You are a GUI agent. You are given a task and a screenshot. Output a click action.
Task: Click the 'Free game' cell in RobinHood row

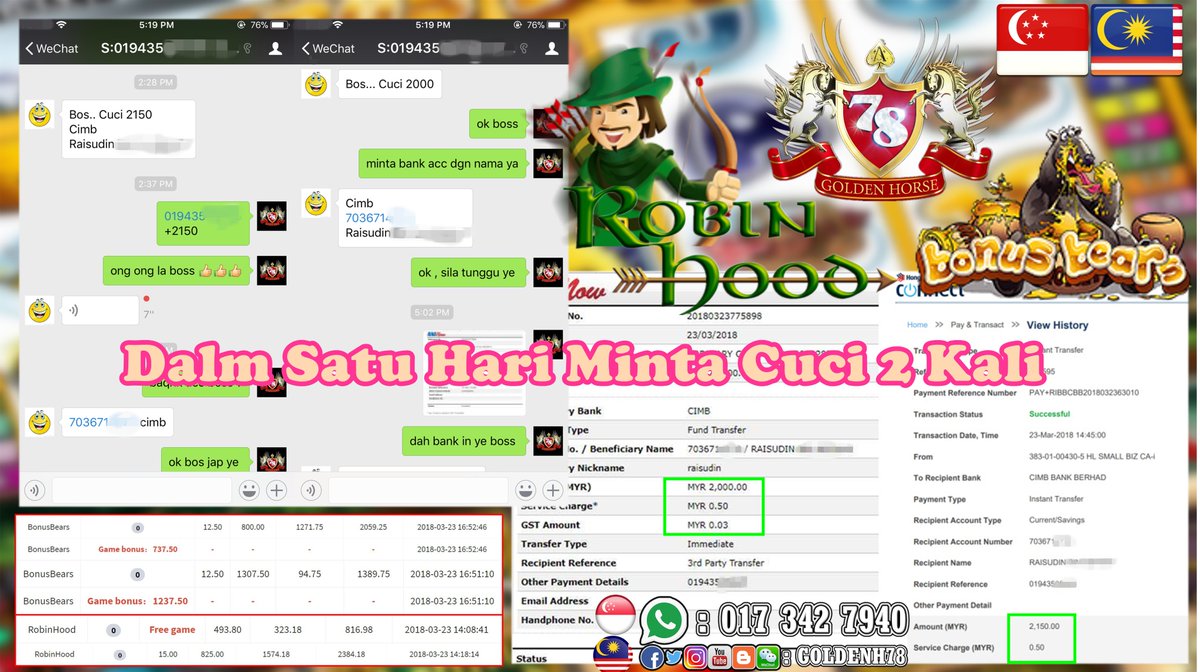tap(172, 630)
